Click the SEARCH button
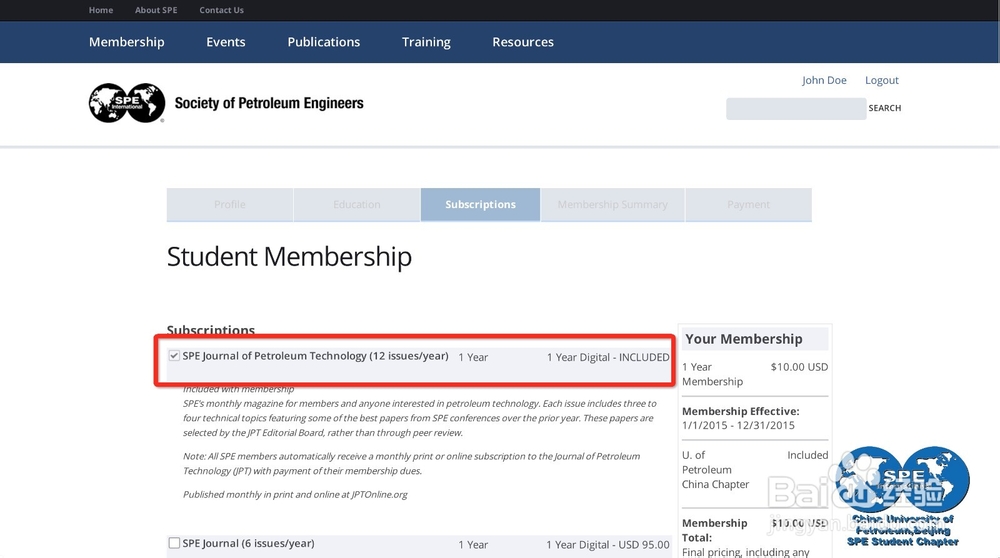 [885, 108]
